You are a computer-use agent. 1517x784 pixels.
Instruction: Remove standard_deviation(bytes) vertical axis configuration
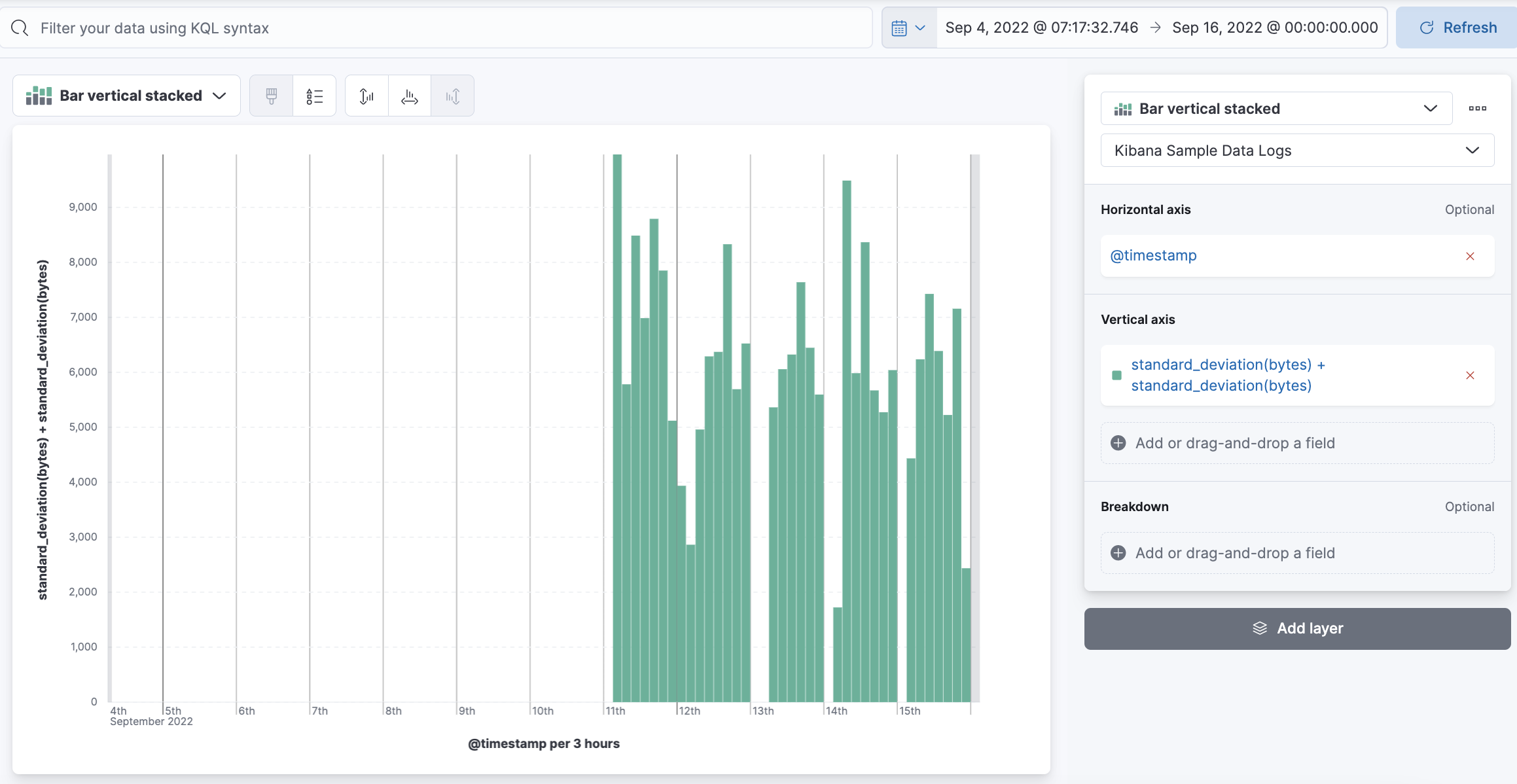(1470, 375)
